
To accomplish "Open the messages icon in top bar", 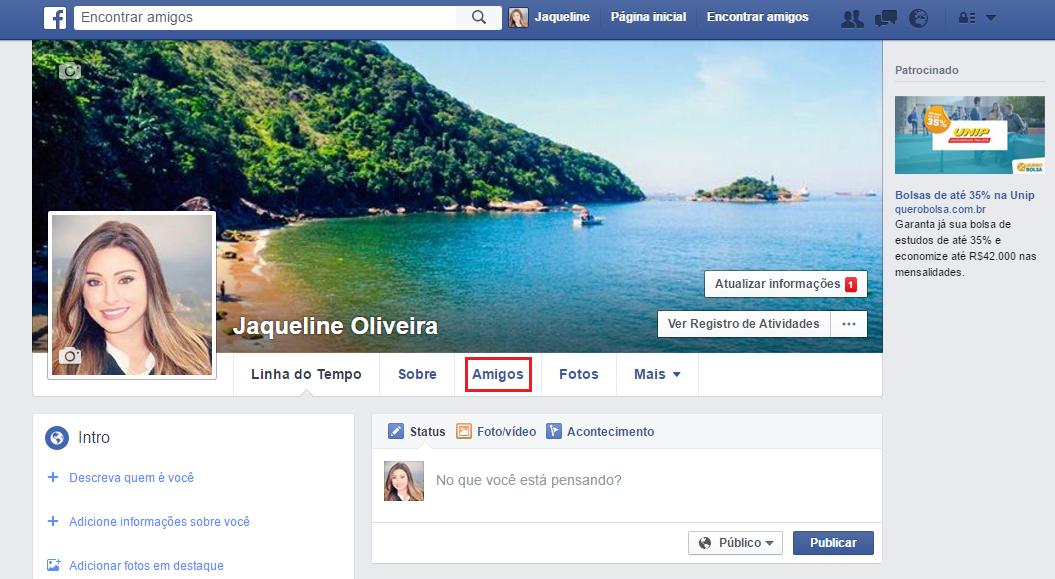I will pos(885,17).
